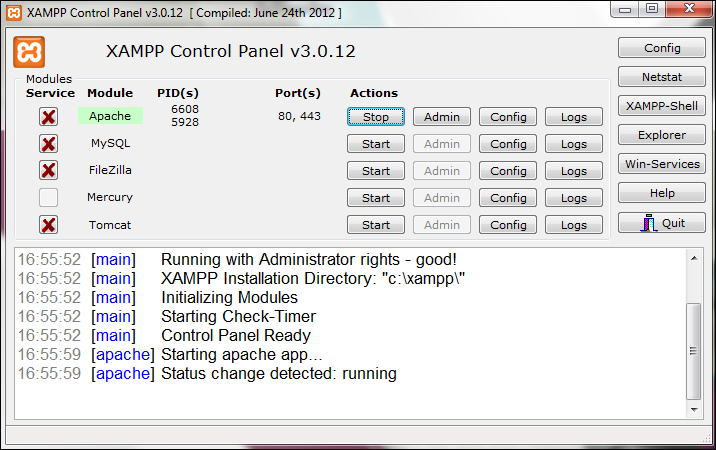Click the disabled Mercury Admin button

[442, 198]
